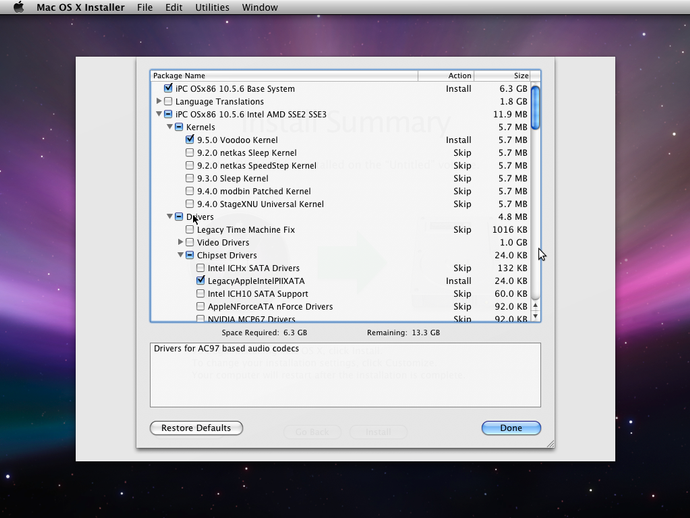The image size is (690, 518).
Task: Click the scrollbar down arrow
Action: pos(536,316)
